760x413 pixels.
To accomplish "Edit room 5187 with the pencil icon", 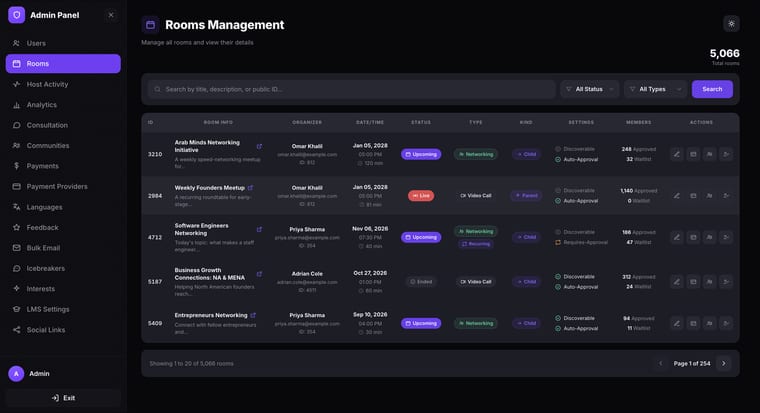I will tap(677, 282).
